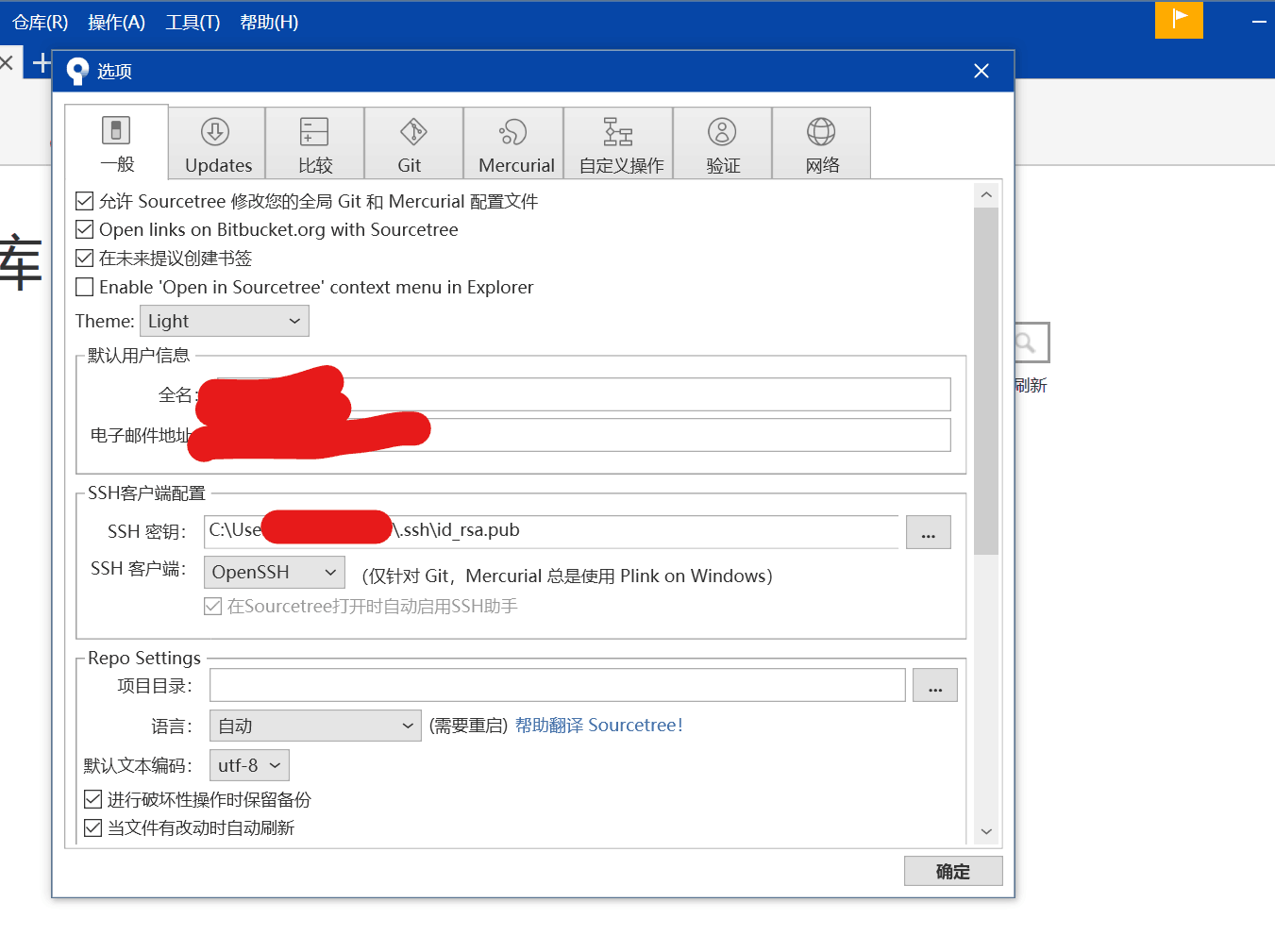Browse for SSH key using the ... button
1275x952 pixels.
[928, 532]
